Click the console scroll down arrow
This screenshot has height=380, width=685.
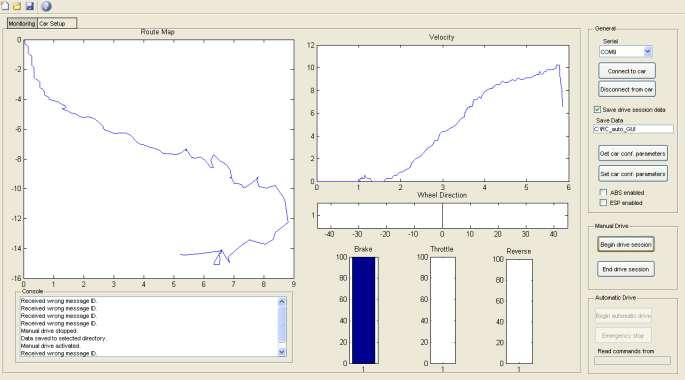point(282,352)
